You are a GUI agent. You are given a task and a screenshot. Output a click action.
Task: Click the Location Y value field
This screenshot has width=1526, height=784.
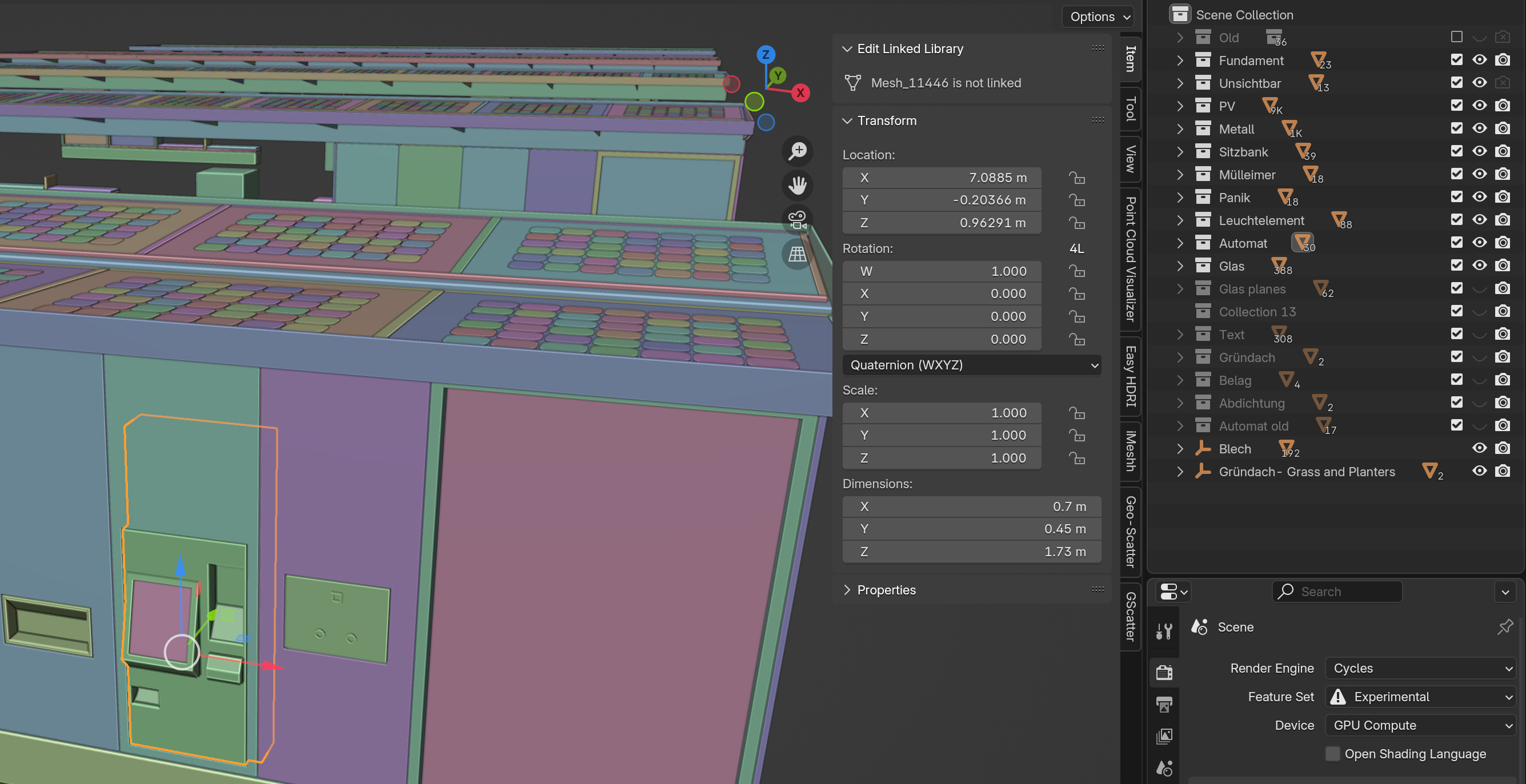[942, 200]
